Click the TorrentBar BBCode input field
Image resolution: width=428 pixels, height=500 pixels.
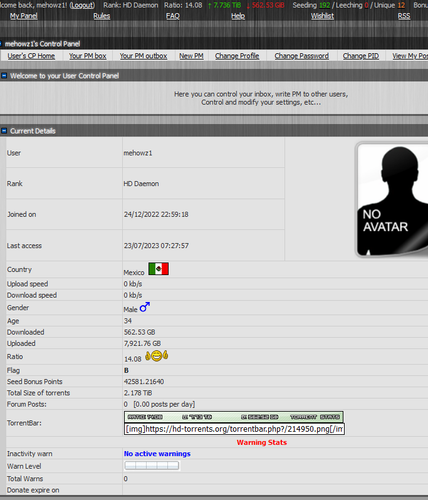234,429
